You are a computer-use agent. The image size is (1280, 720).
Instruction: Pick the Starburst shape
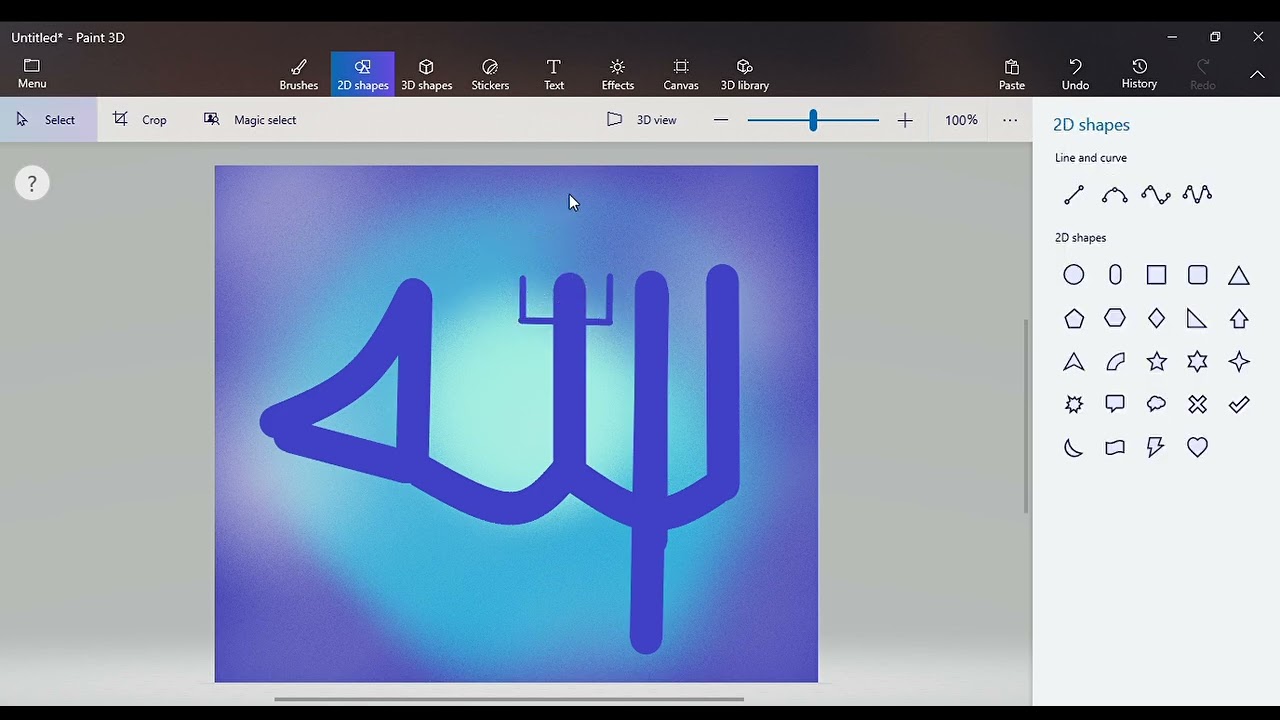pos(1074,404)
